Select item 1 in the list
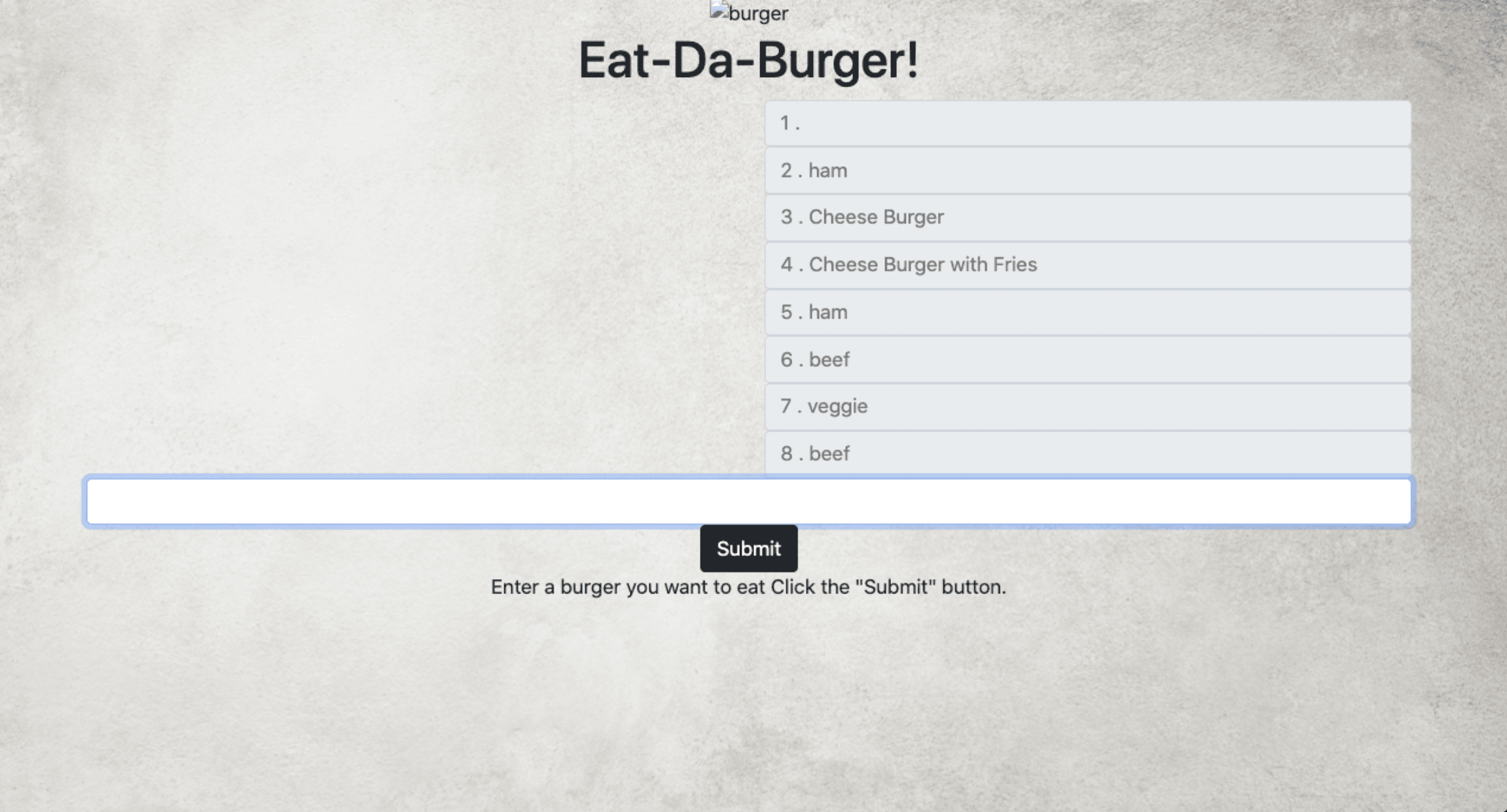The image size is (1507, 812). [x=1086, y=122]
